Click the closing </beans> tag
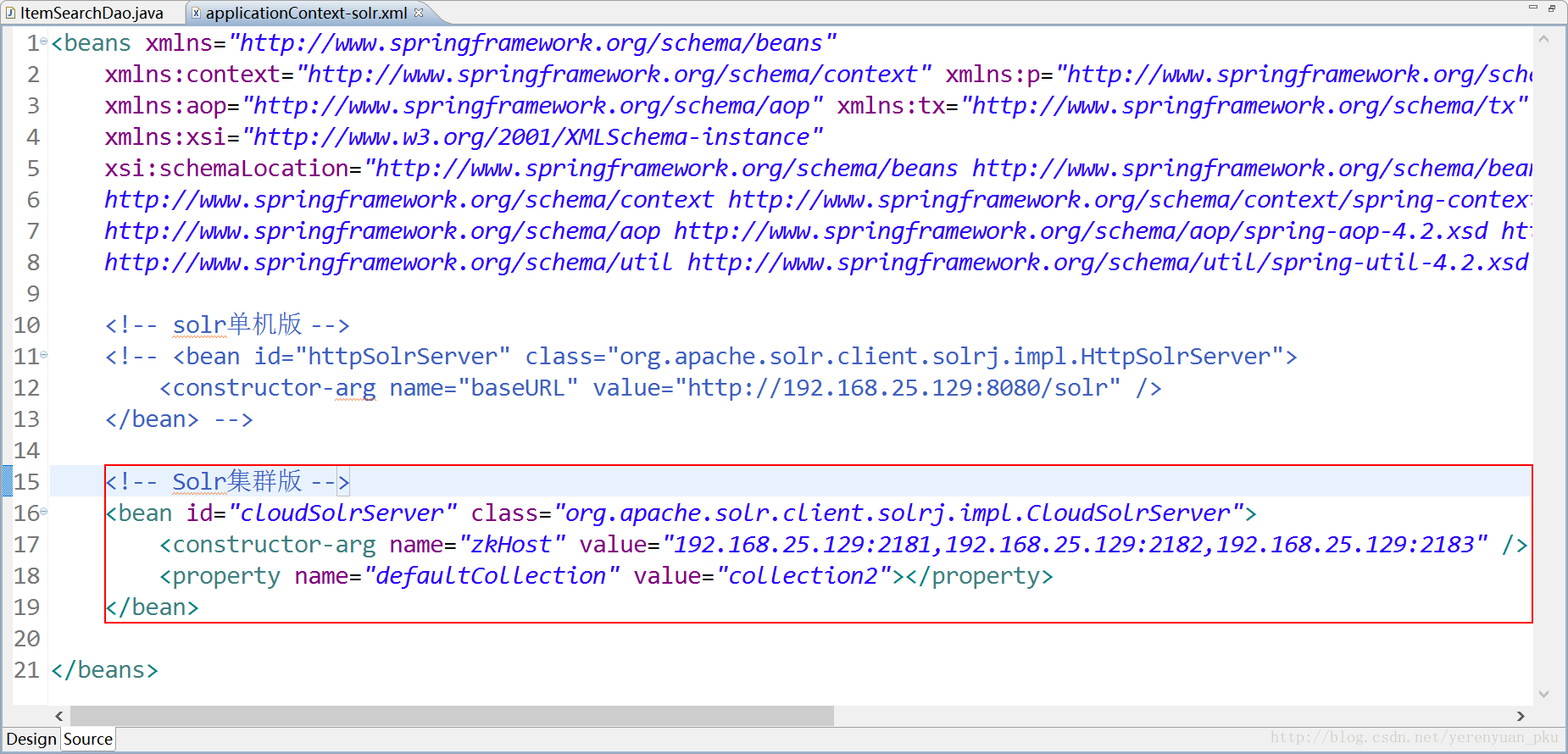Viewport: 1568px width, 754px height. 104,670
